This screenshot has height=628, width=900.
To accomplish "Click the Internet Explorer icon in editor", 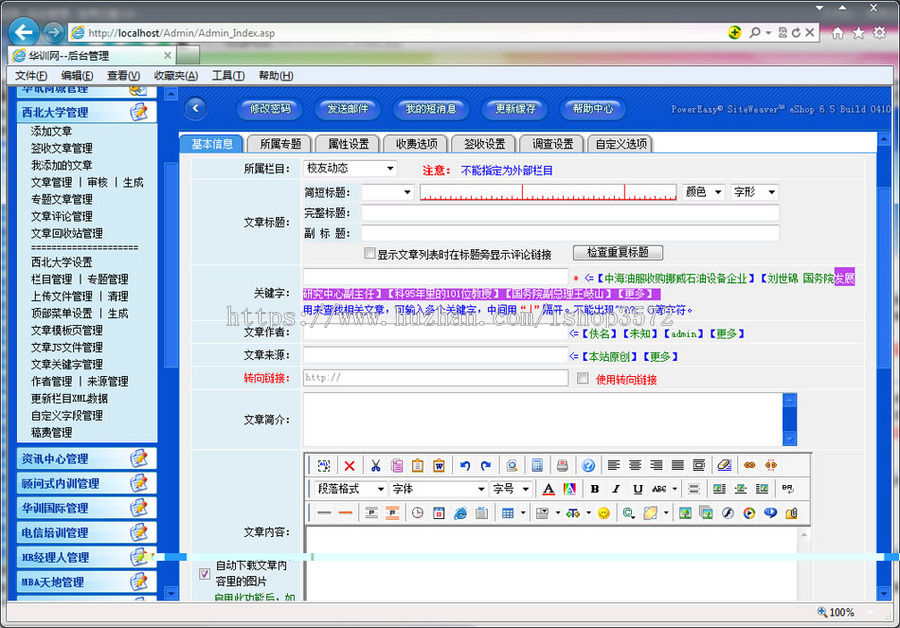I will pyautogui.click(x=460, y=513).
